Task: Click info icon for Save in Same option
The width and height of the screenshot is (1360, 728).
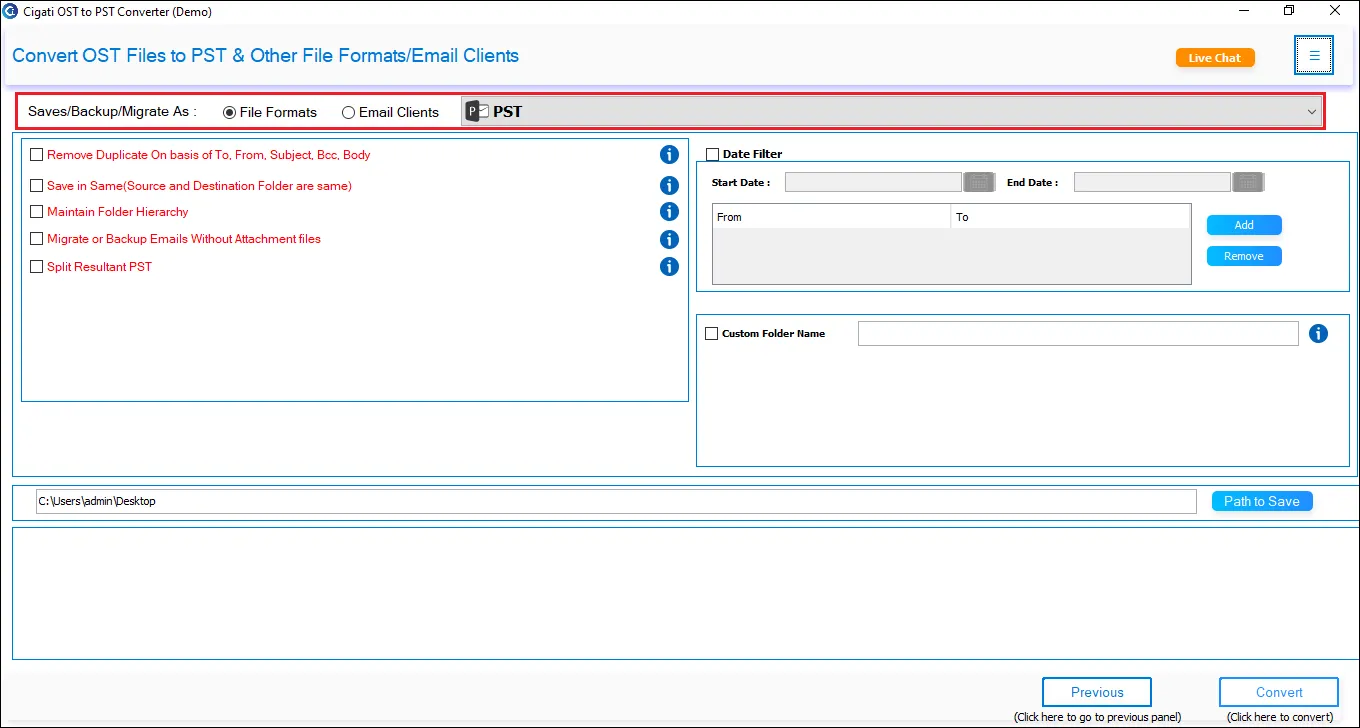Action: pos(669,185)
